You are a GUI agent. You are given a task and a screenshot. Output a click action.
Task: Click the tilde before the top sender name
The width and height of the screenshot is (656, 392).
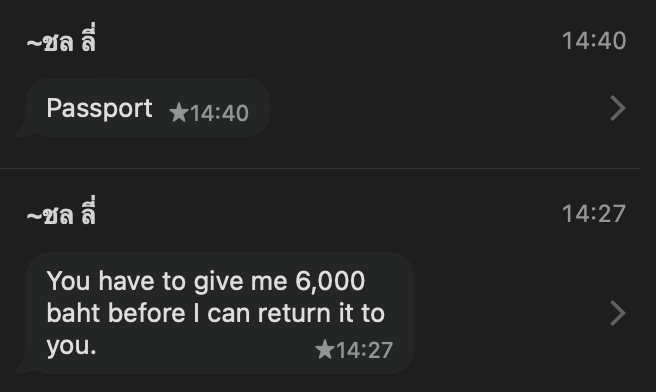(33, 44)
